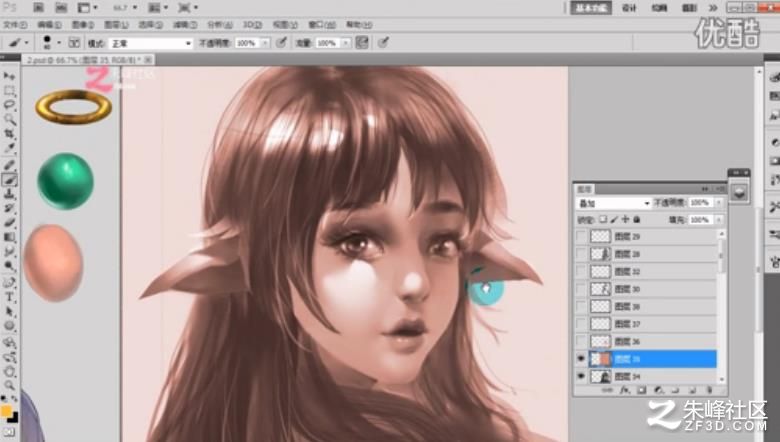Open brush flow slider arrow
The height and width of the screenshot is (442, 780).
click(345, 43)
